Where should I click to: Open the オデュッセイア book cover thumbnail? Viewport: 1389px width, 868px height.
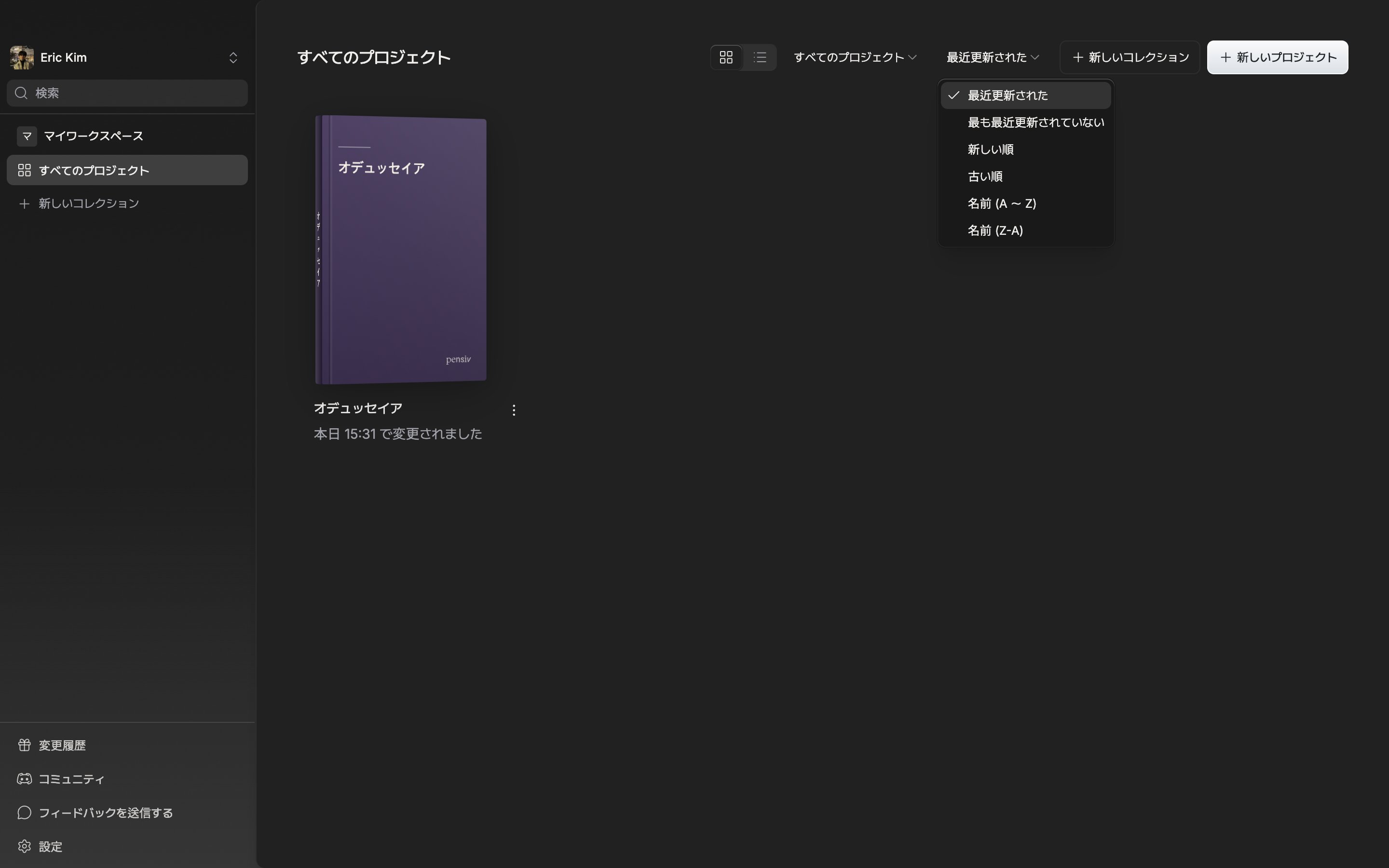(401, 250)
